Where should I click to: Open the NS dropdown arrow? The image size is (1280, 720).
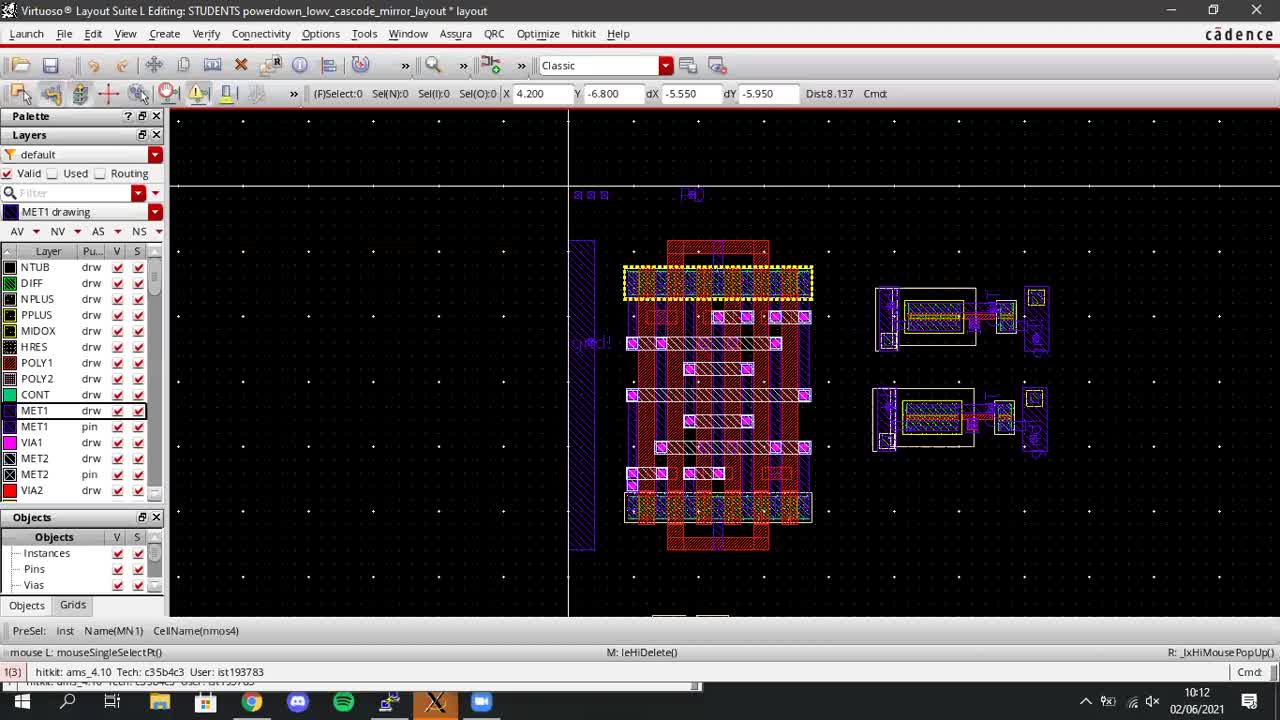tap(158, 231)
